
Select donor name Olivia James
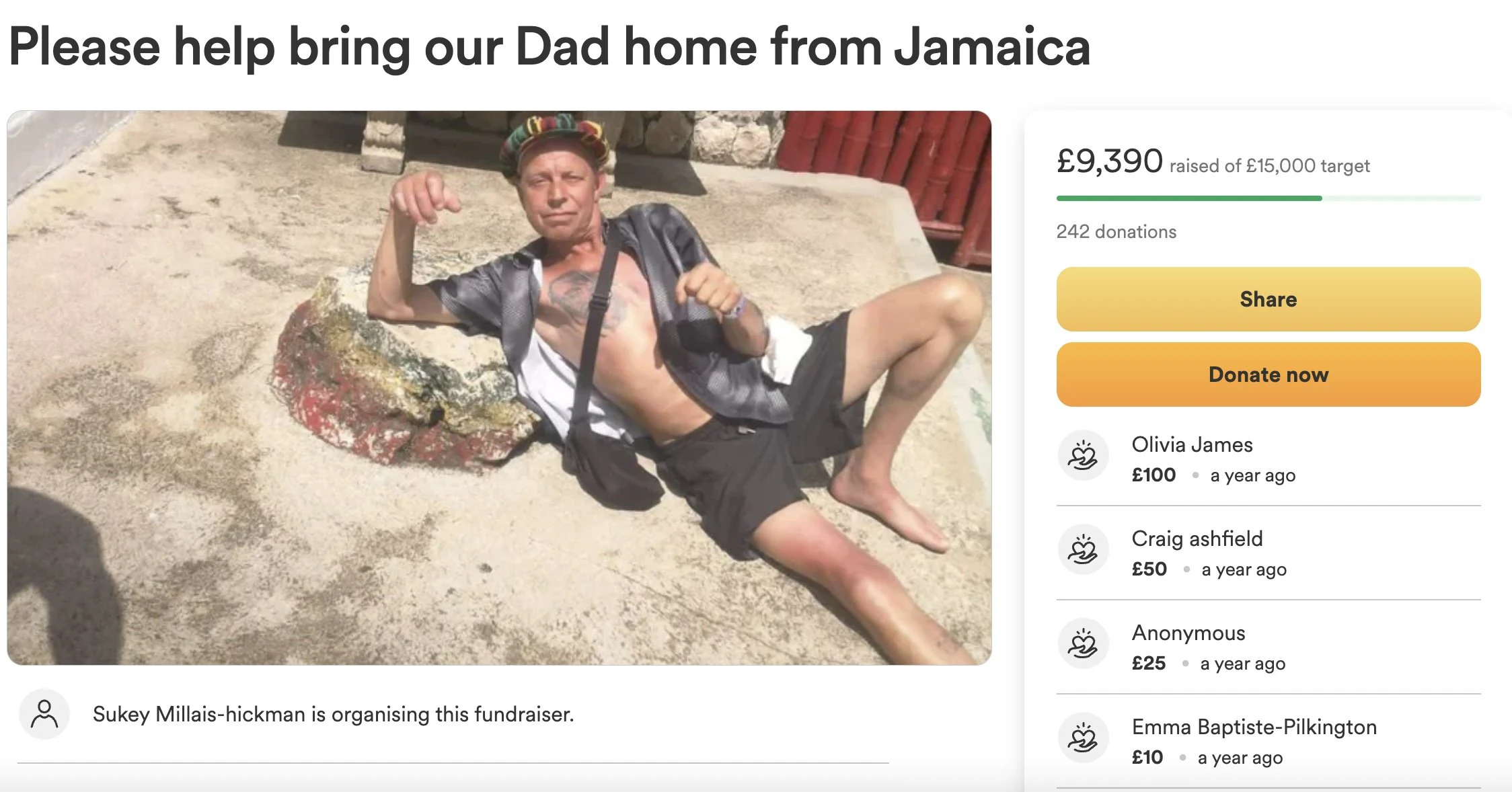1192,444
